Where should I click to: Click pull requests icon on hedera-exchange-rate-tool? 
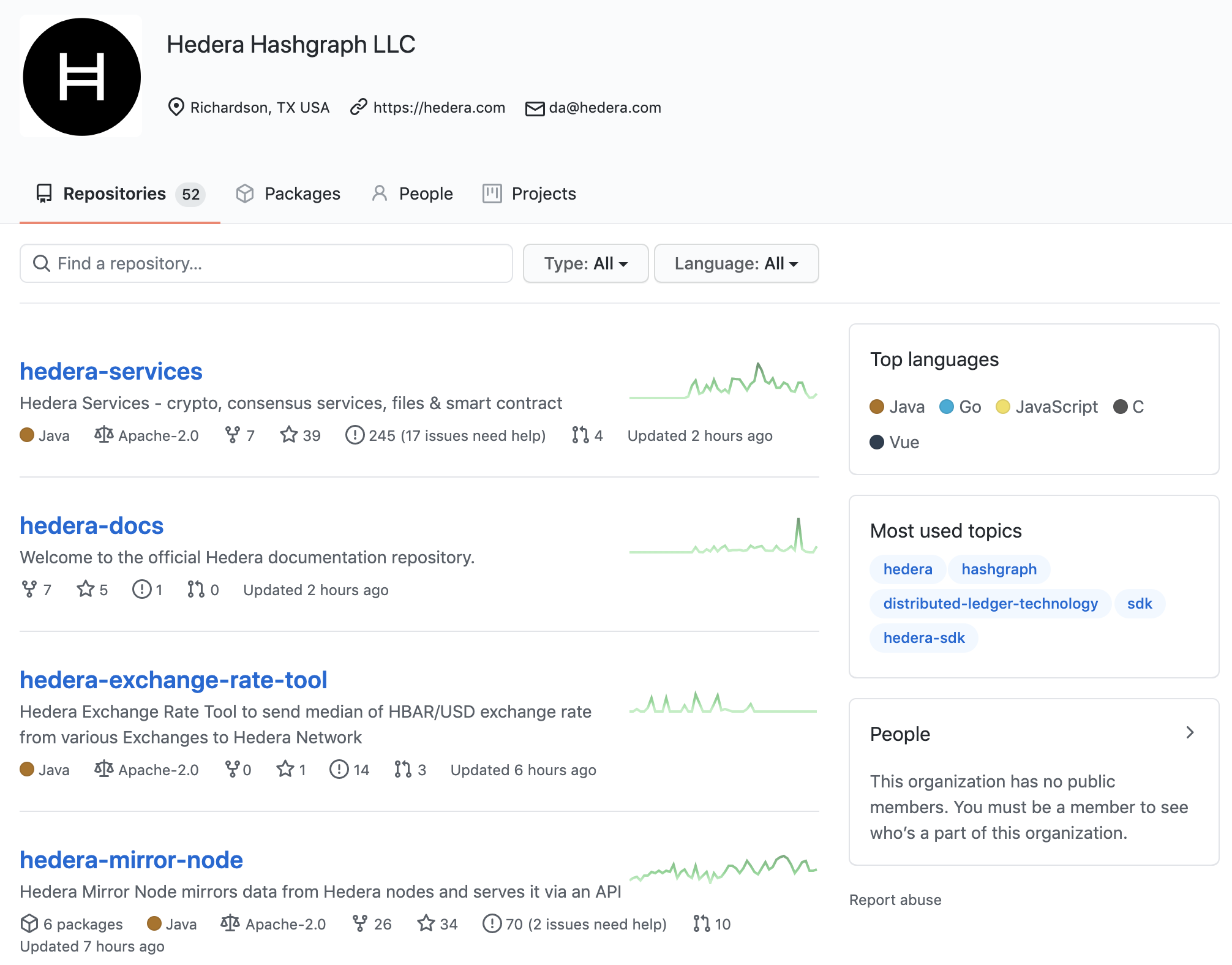(403, 770)
